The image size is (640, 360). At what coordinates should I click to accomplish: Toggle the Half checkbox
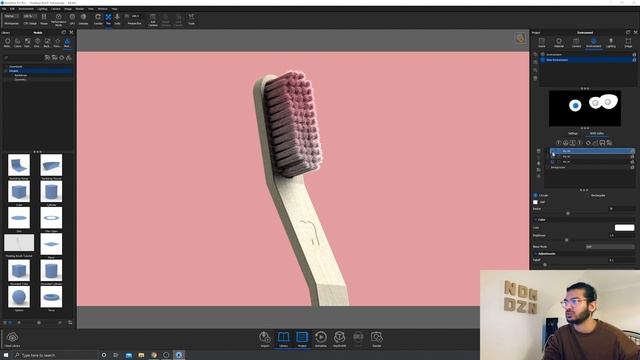click(x=536, y=202)
